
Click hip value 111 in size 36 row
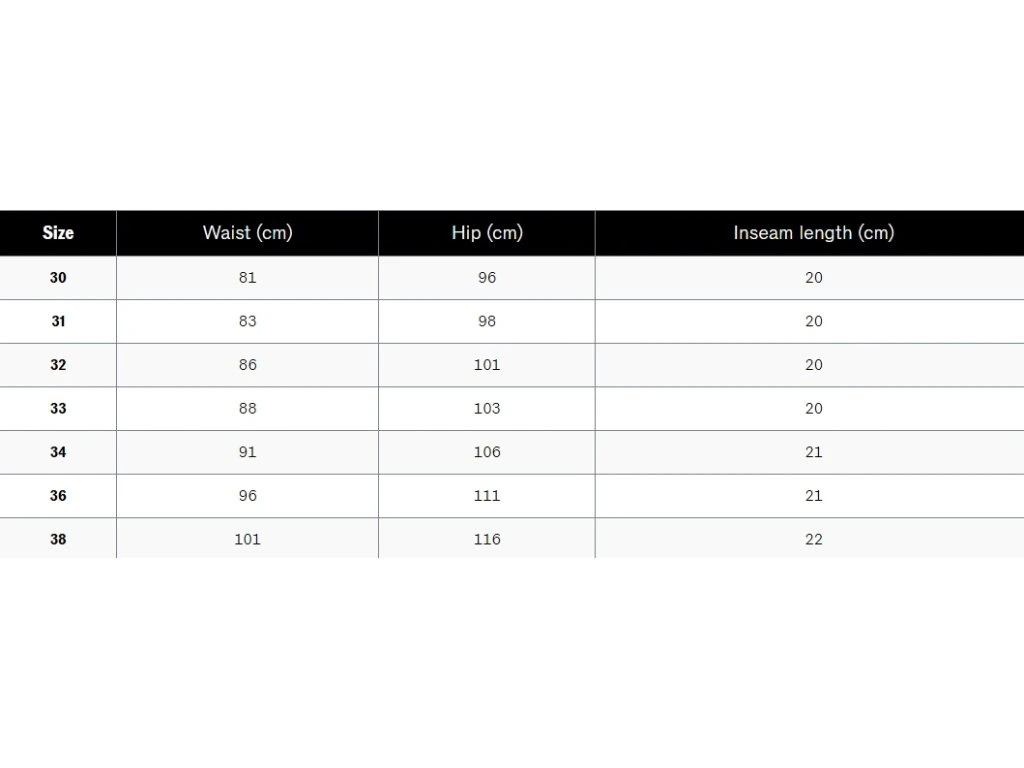click(487, 495)
